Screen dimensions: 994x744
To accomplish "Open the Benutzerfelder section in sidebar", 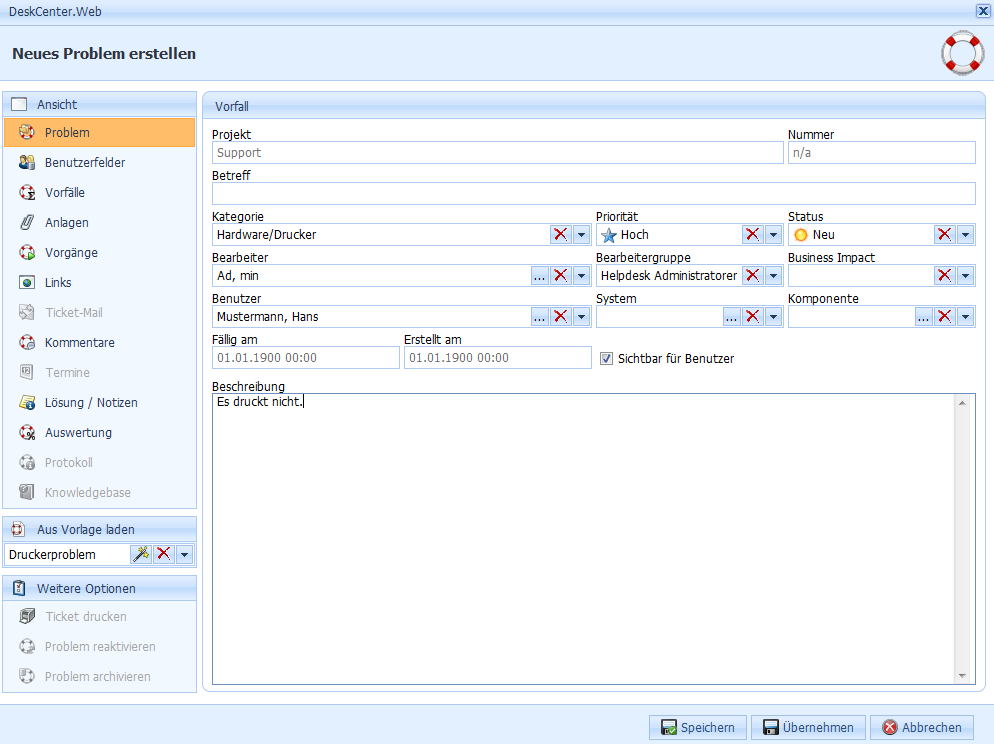I will (85, 163).
